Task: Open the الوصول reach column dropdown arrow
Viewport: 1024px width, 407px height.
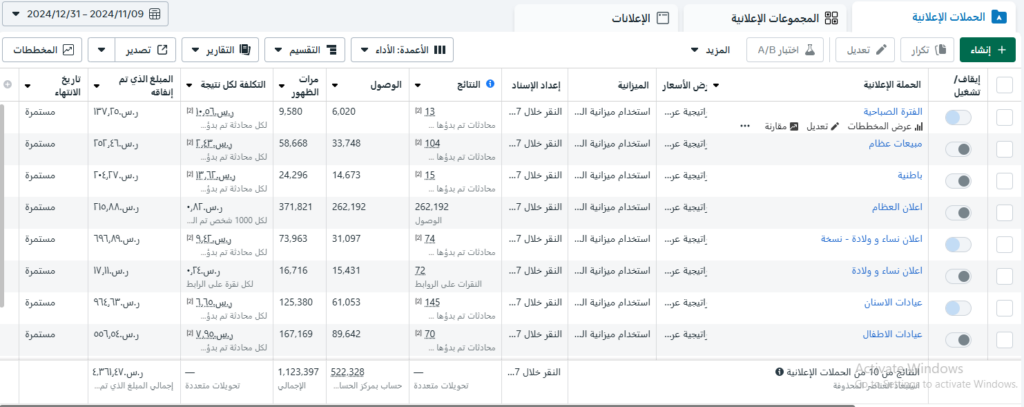Action: [336, 85]
